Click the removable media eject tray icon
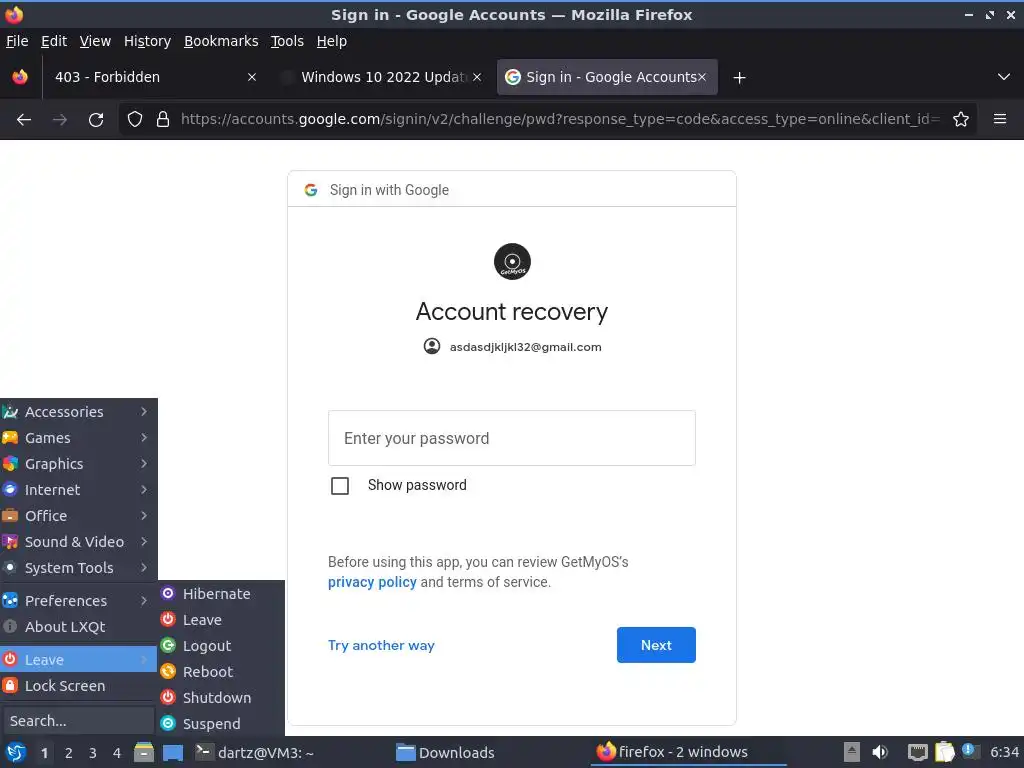 pos(852,752)
